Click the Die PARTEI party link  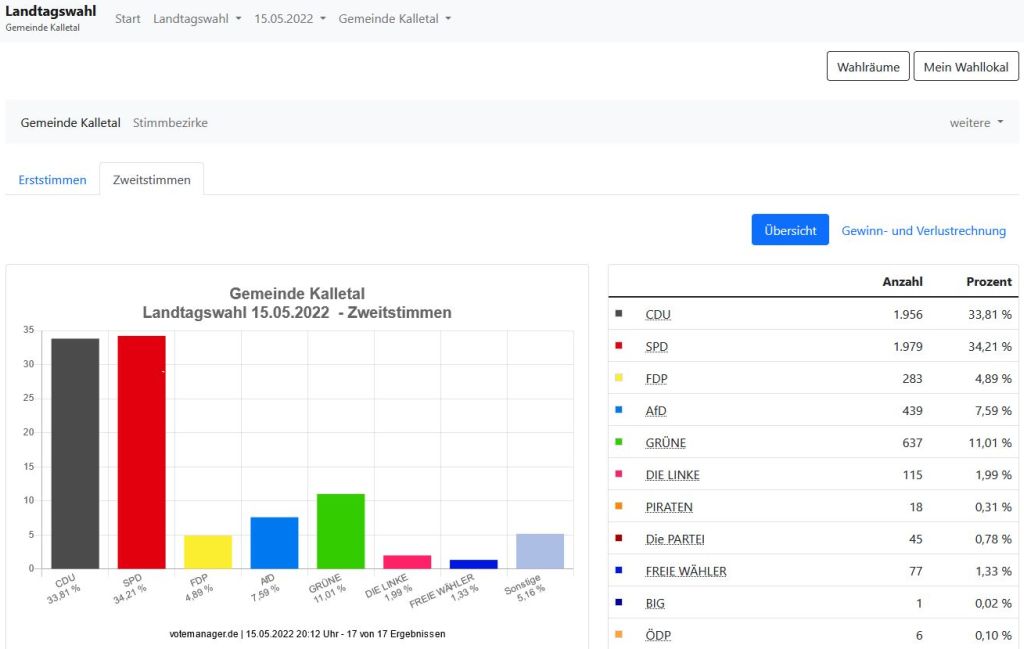click(675, 539)
